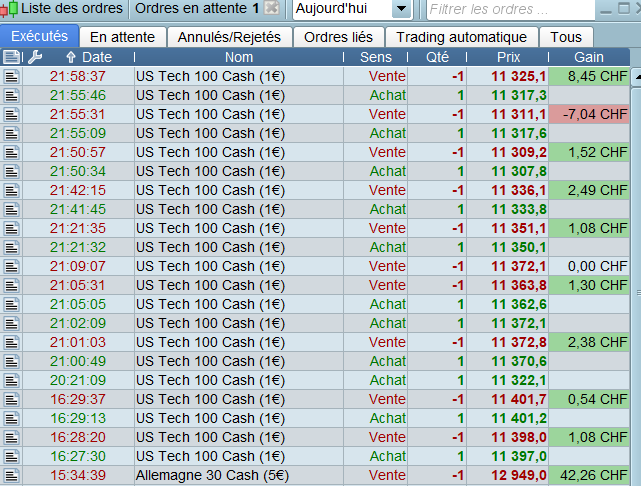Viewport: 641px width, 486px height.
Task: Select the -7,04 CHF loss cell
Action: 589,114
